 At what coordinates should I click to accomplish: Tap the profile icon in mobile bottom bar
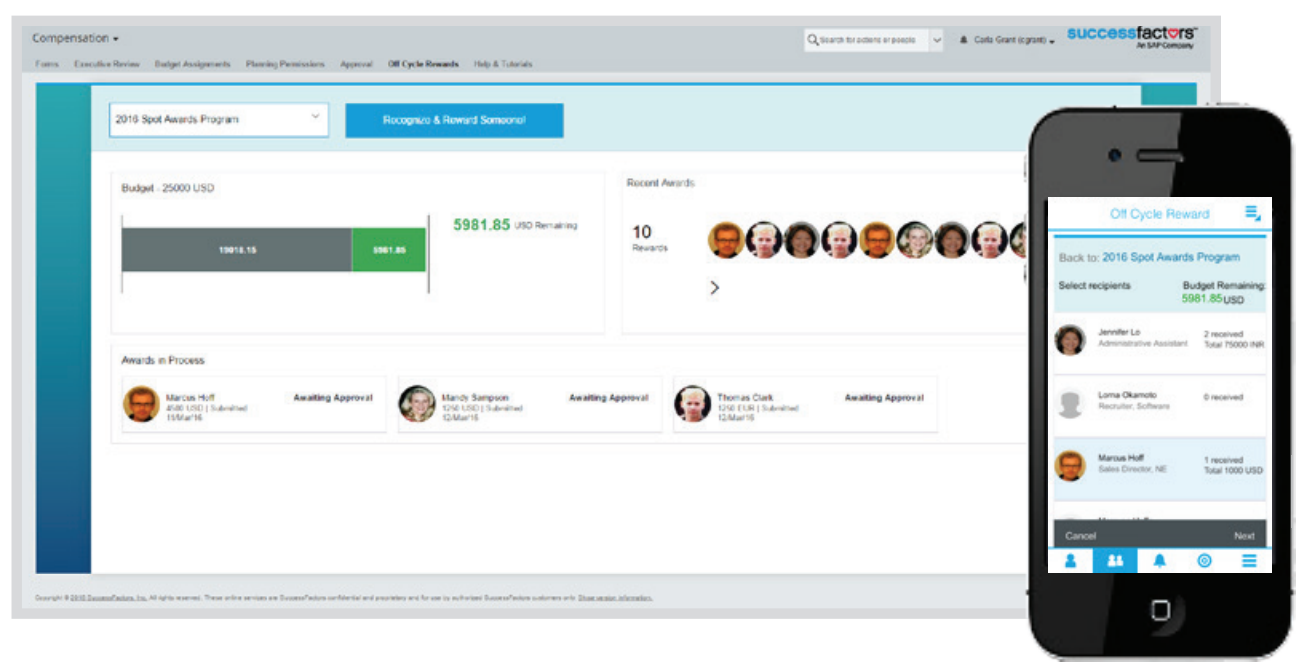pos(1070,561)
